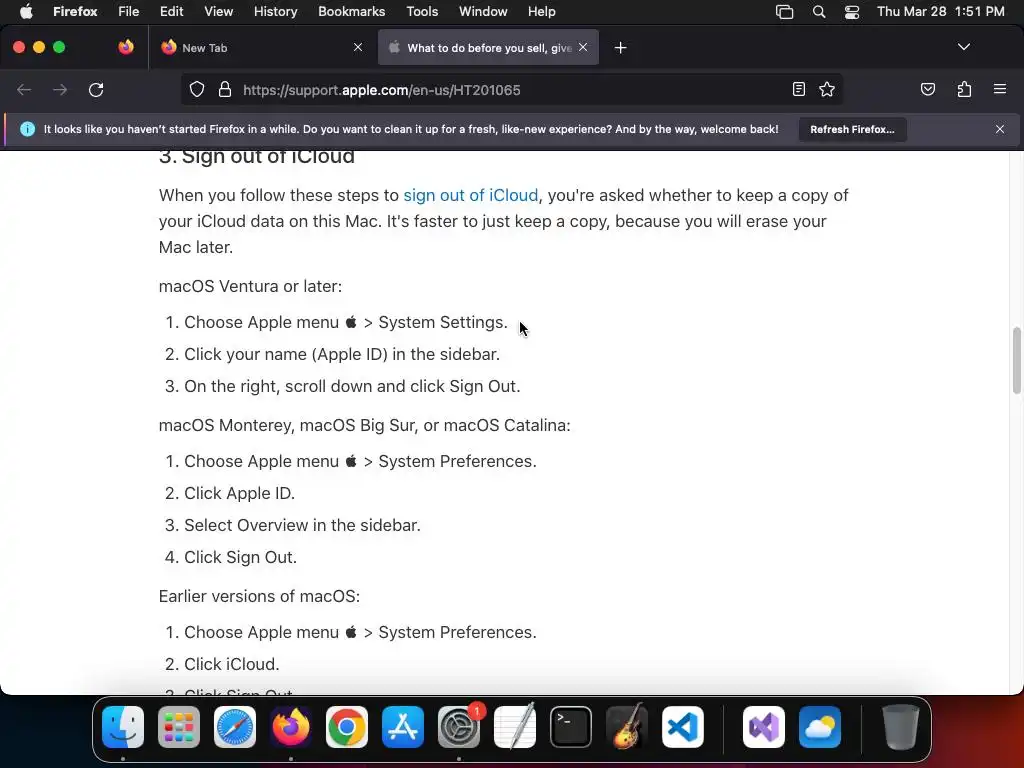Switch to the New Tab tab
This screenshot has height=768, width=1024.
point(262,47)
